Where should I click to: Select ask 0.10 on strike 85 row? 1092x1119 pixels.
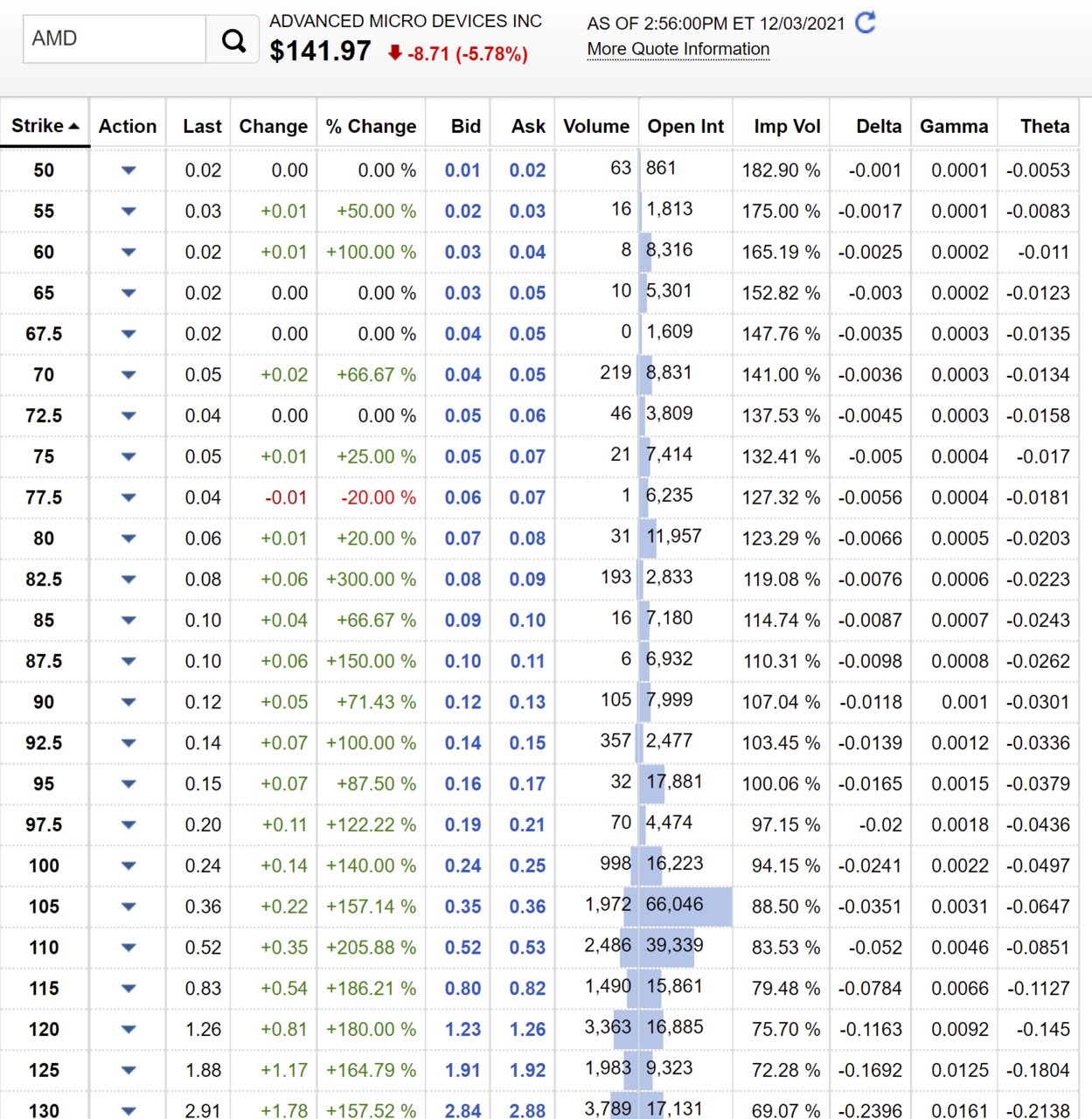point(527,621)
